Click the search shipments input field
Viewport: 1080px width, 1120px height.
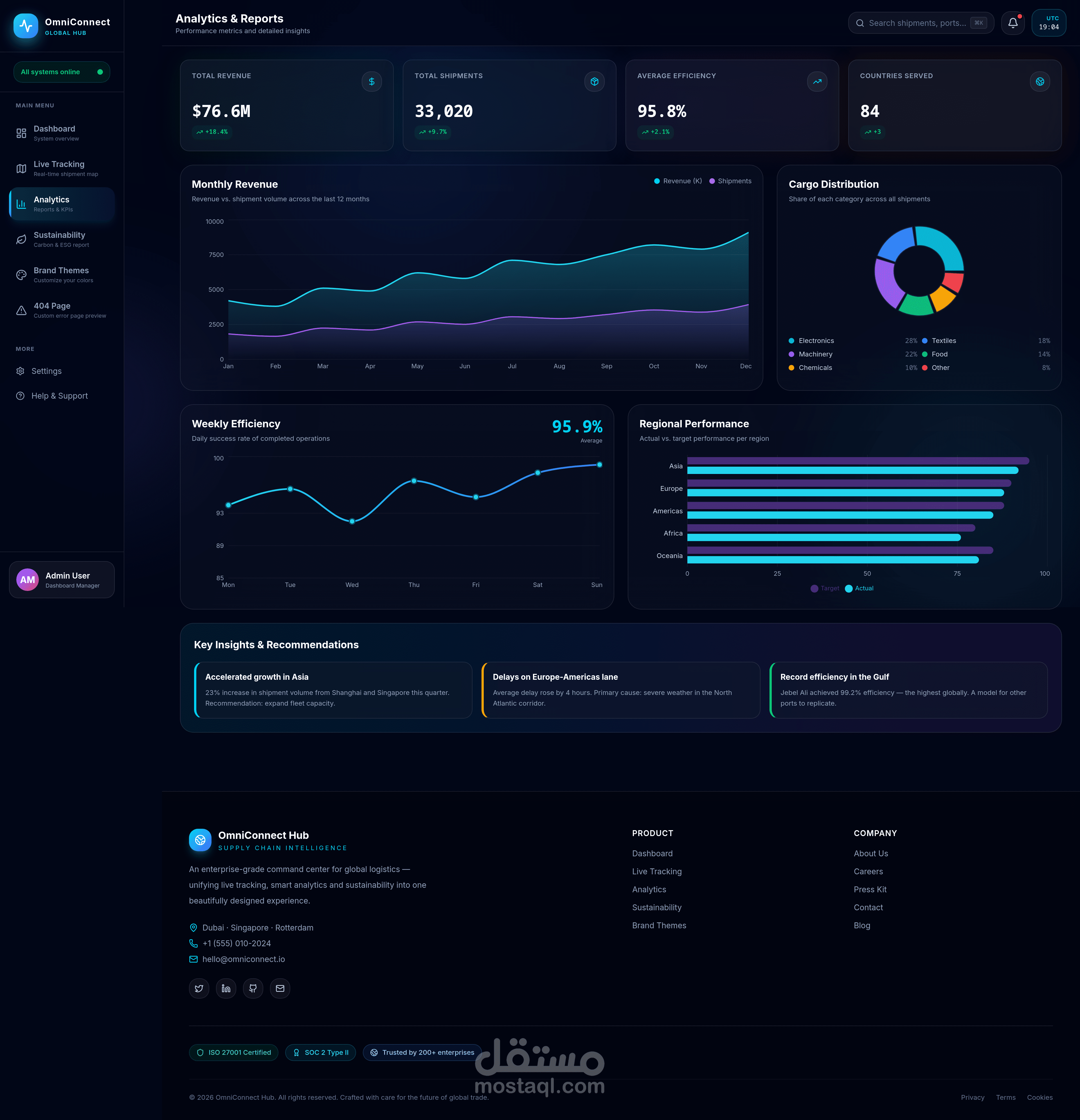[x=921, y=23]
